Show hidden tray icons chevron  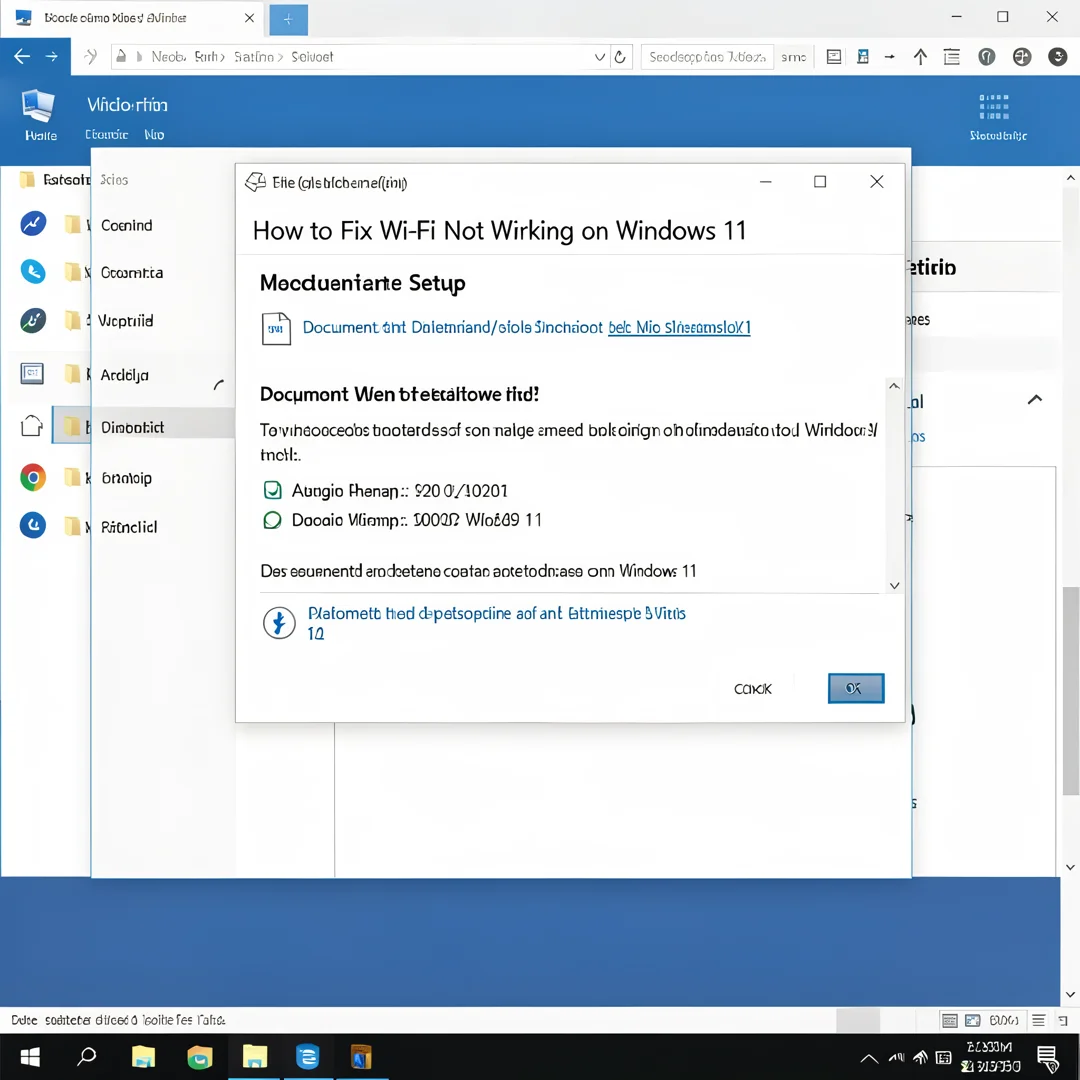(x=869, y=1059)
